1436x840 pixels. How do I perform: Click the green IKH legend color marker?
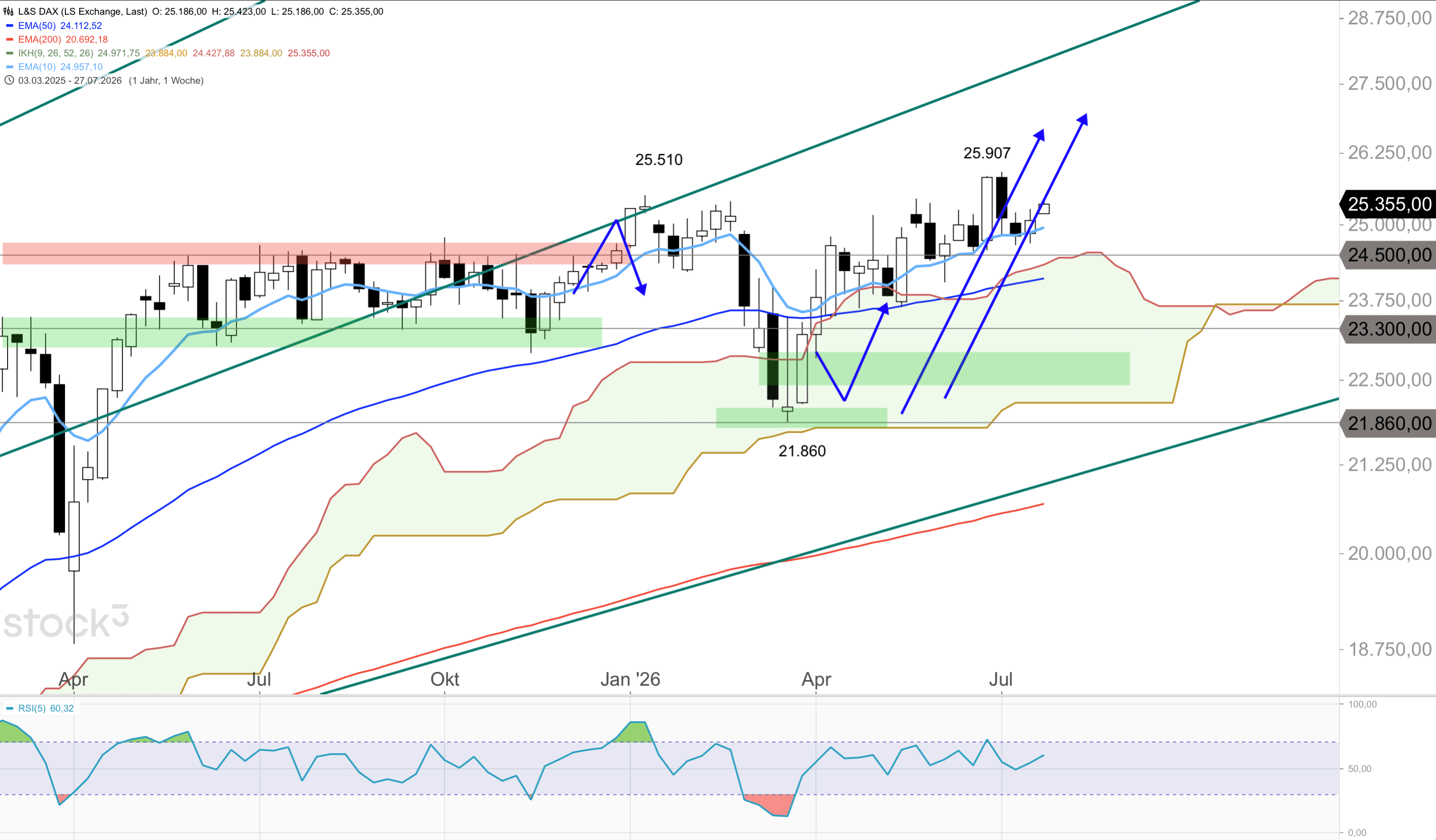[9, 53]
